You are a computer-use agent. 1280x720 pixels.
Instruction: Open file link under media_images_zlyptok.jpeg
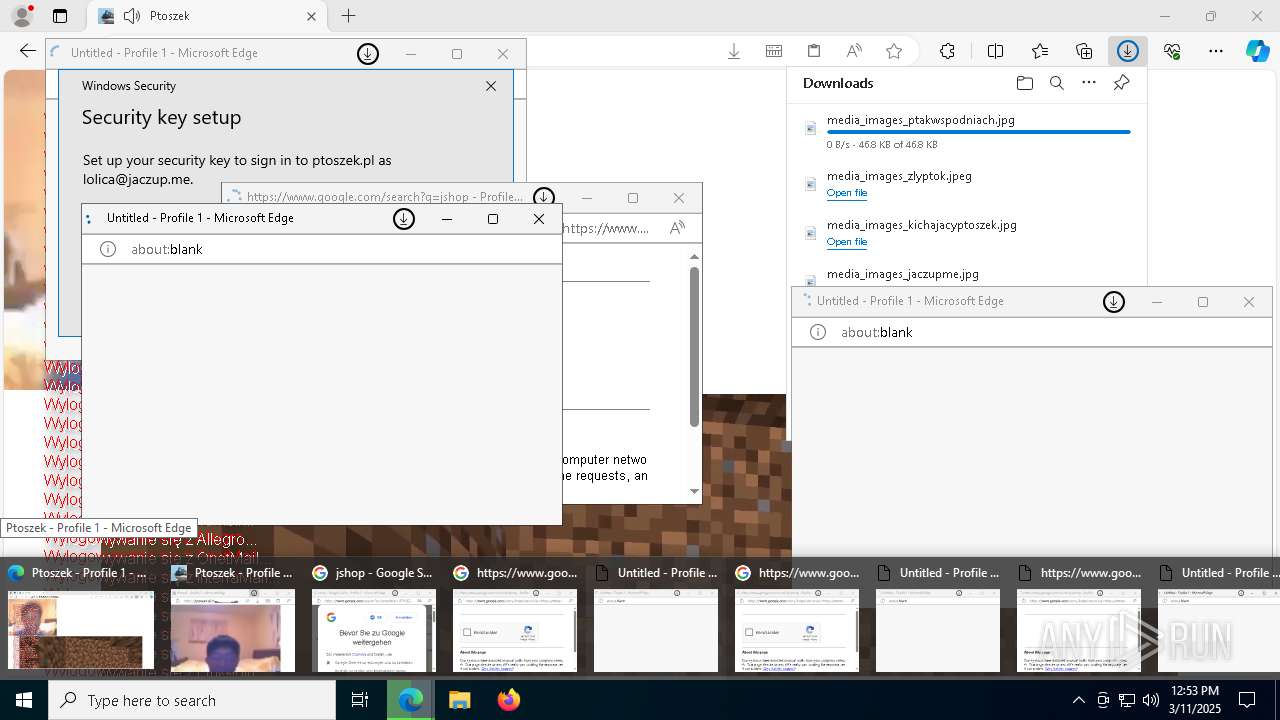click(847, 193)
